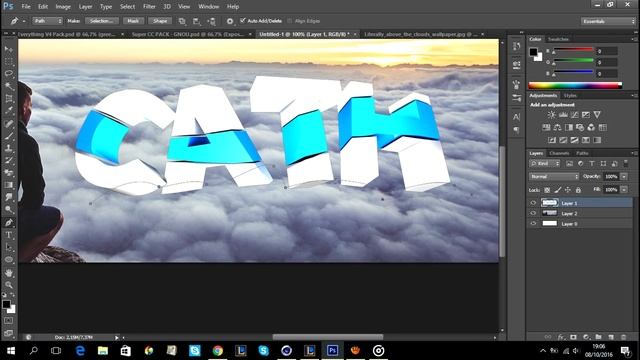640x360 pixels.
Task: Add a Channel Mixer adjustment
Action: 591,128
